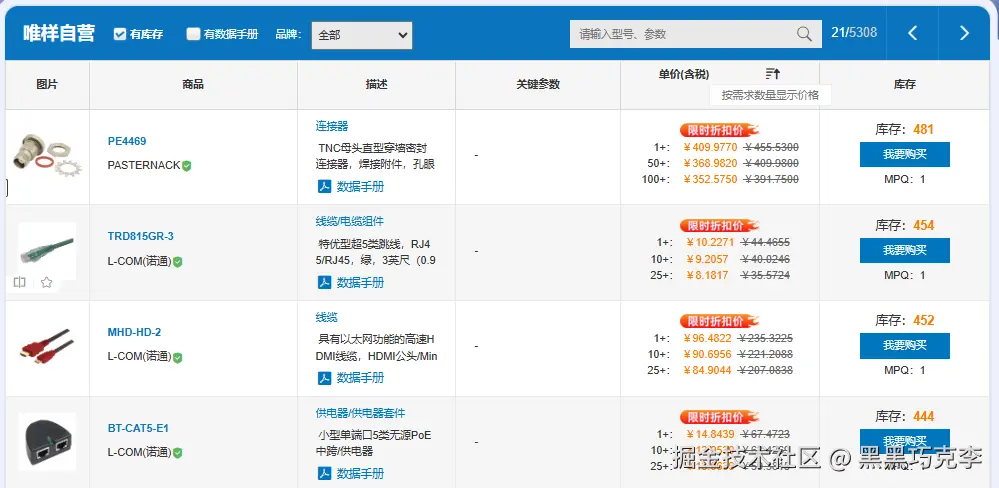
Task: Click price ¥10.2271 in TRD815GR-3 row
Action: coord(710,242)
